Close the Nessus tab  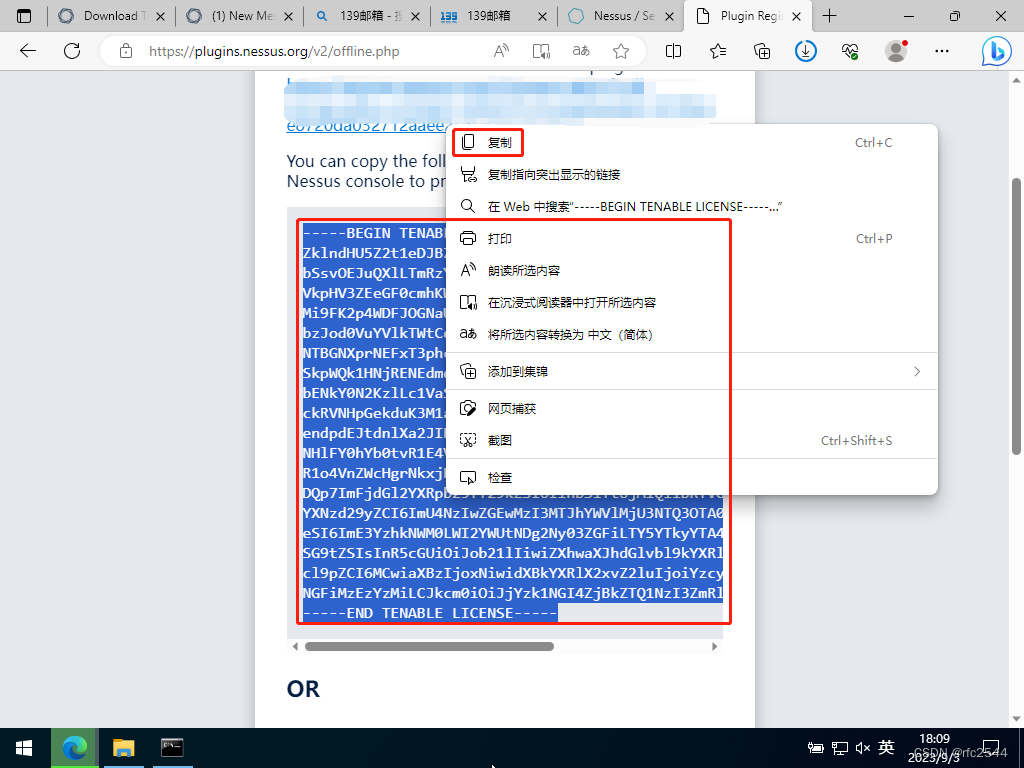[x=669, y=16]
